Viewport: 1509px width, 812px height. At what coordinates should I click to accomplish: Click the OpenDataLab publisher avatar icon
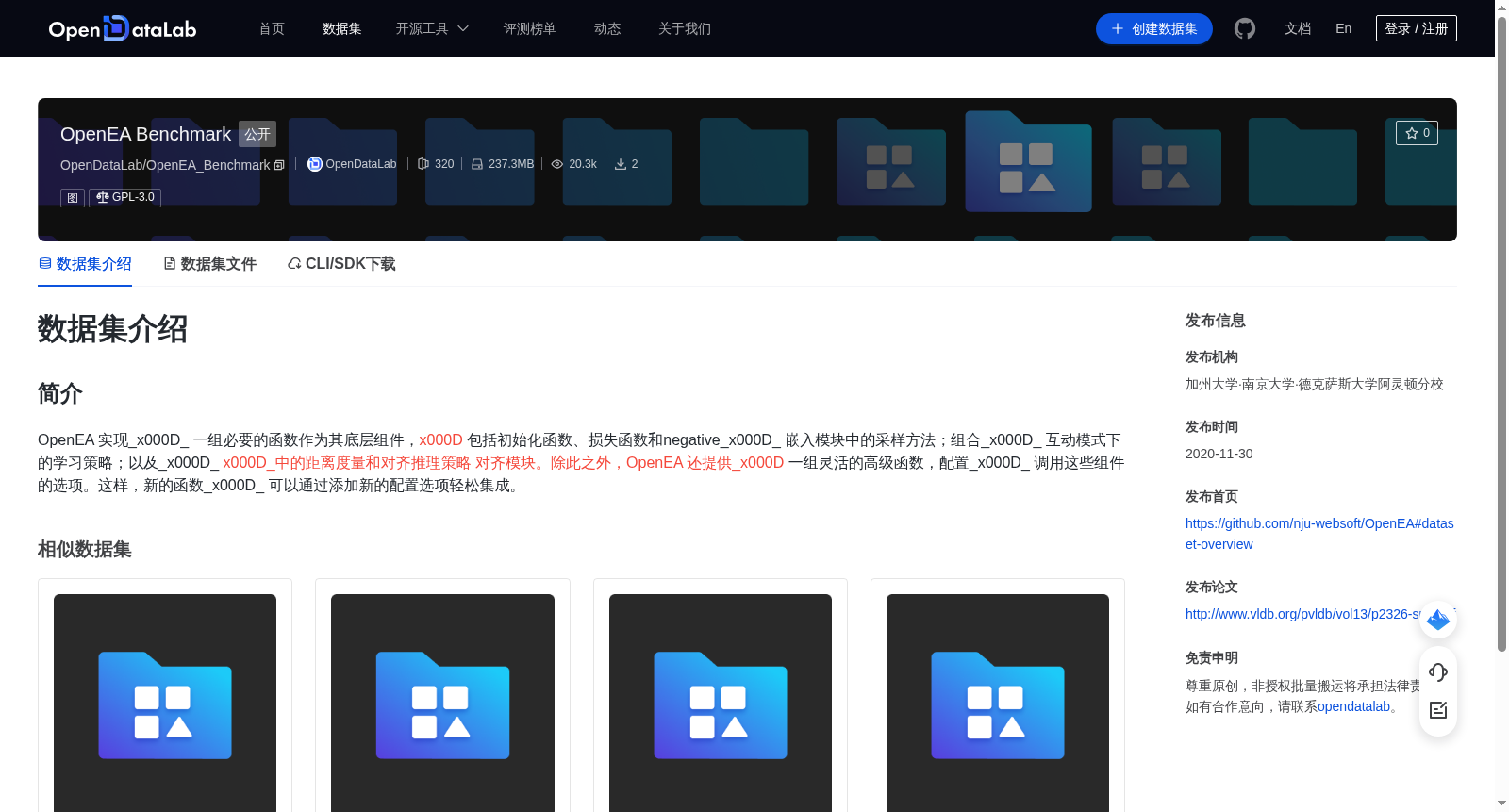[315, 164]
